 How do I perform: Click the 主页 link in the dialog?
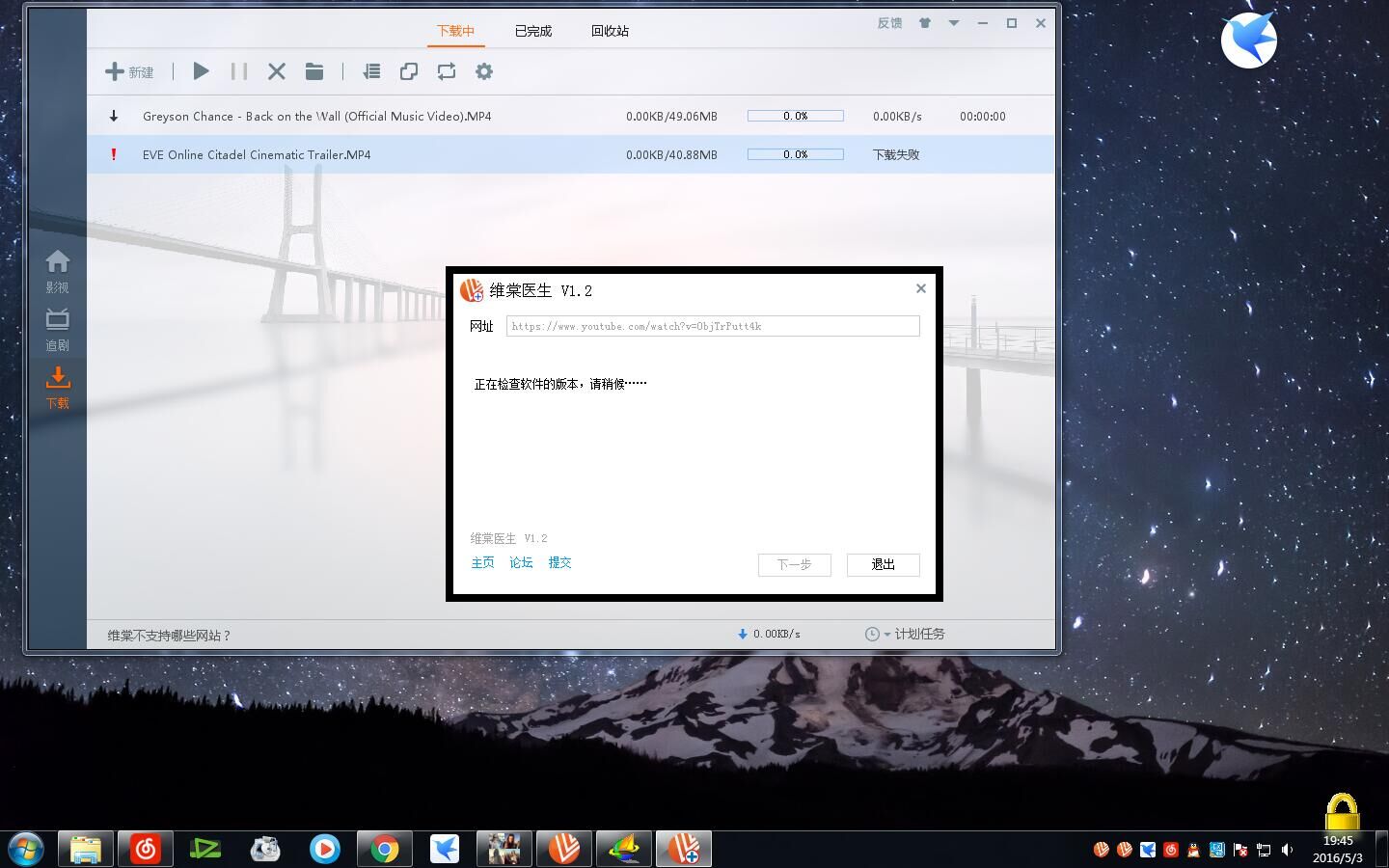click(482, 562)
